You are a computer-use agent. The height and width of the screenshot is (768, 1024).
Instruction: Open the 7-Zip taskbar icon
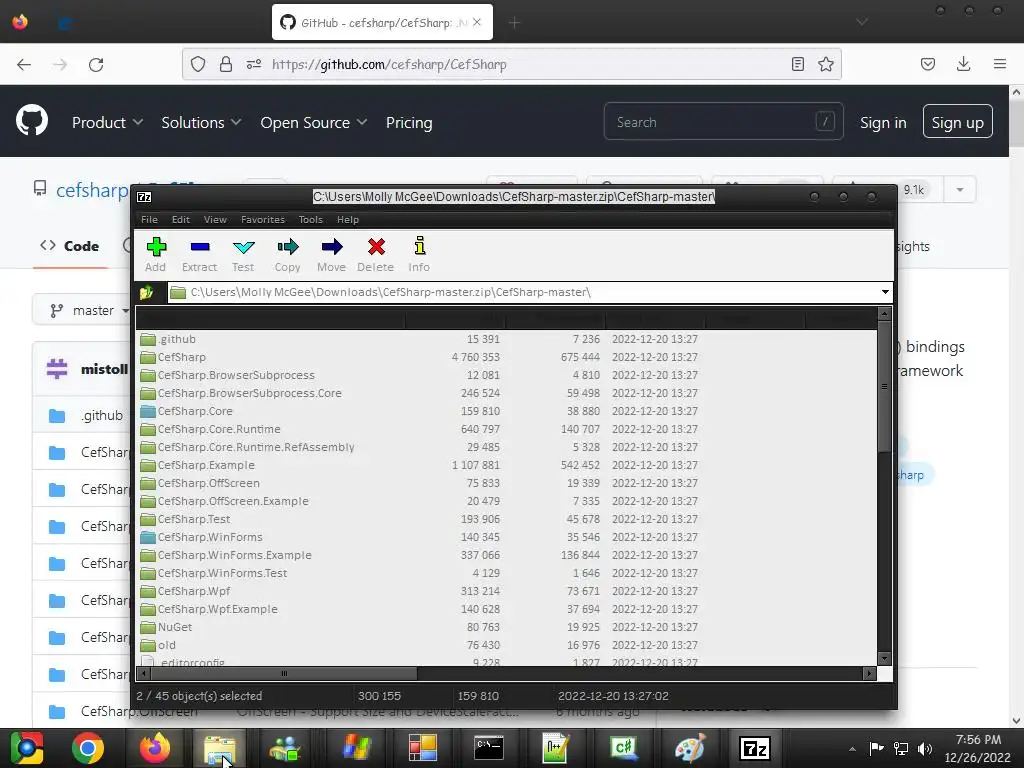(x=754, y=748)
